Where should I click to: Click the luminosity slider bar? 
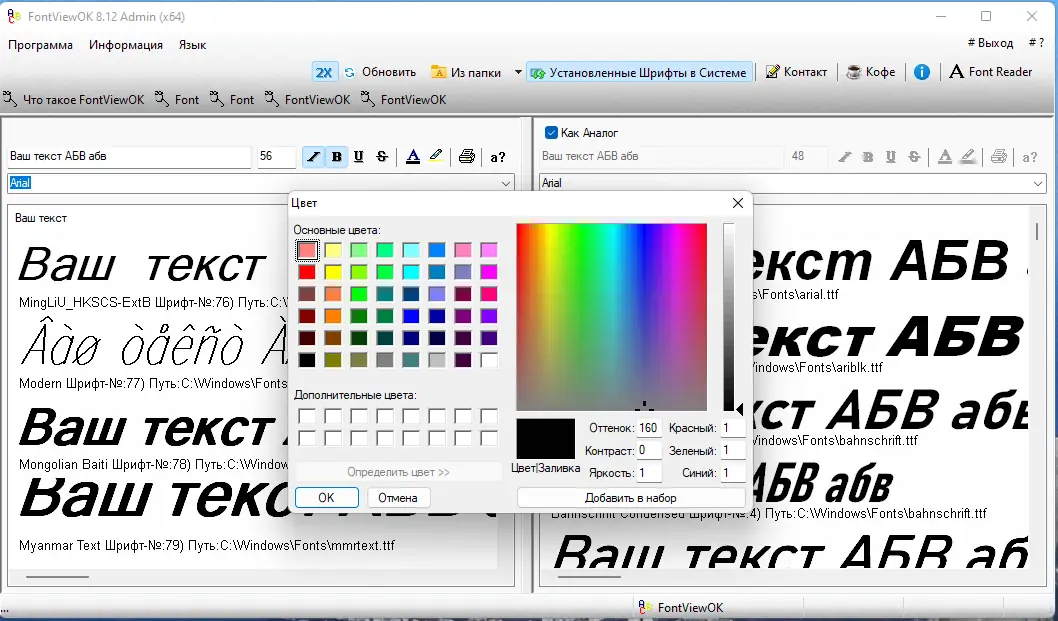click(x=729, y=317)
